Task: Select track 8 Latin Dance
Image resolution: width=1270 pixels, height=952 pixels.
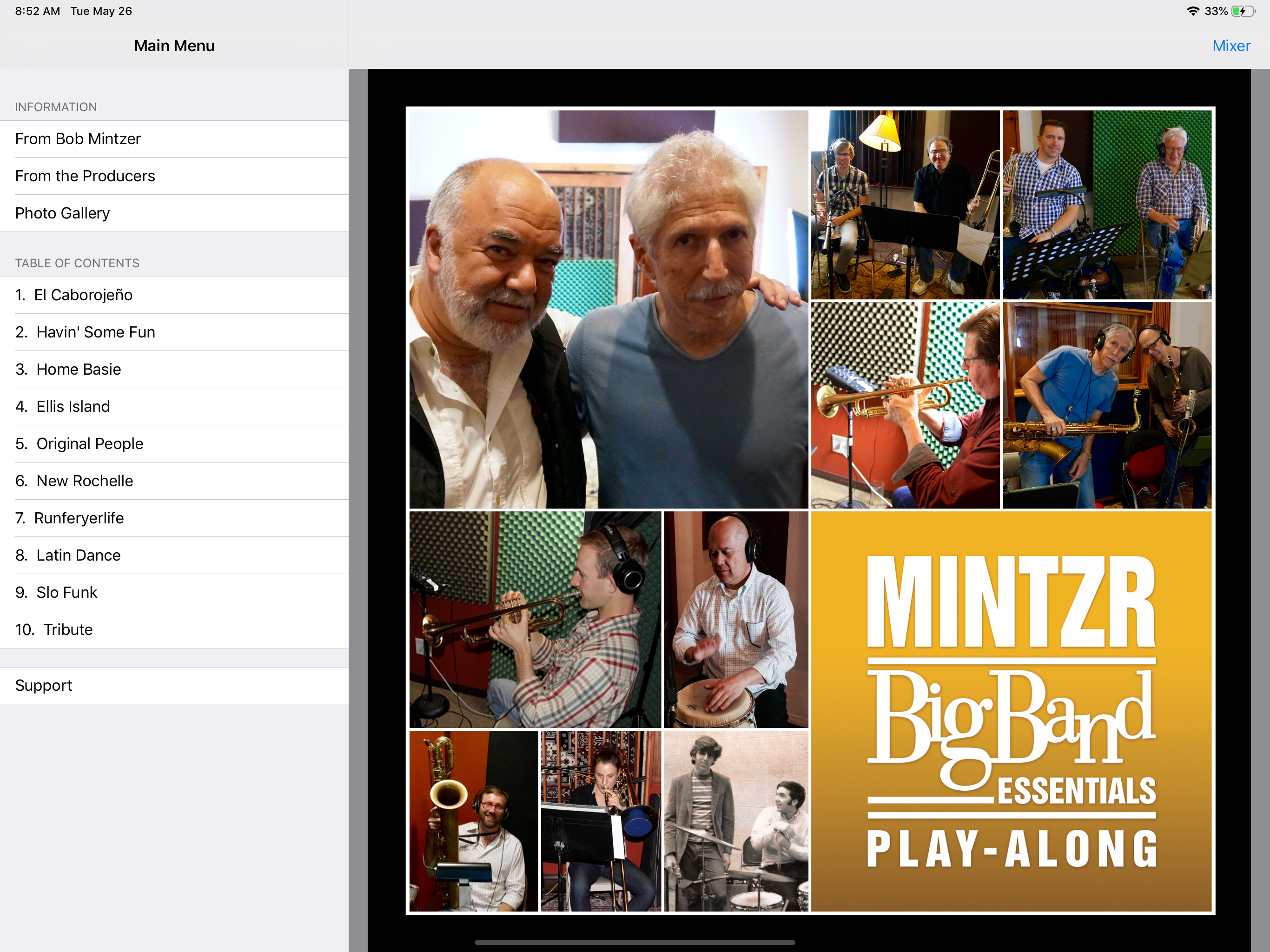Action: [x=174, y=556]
